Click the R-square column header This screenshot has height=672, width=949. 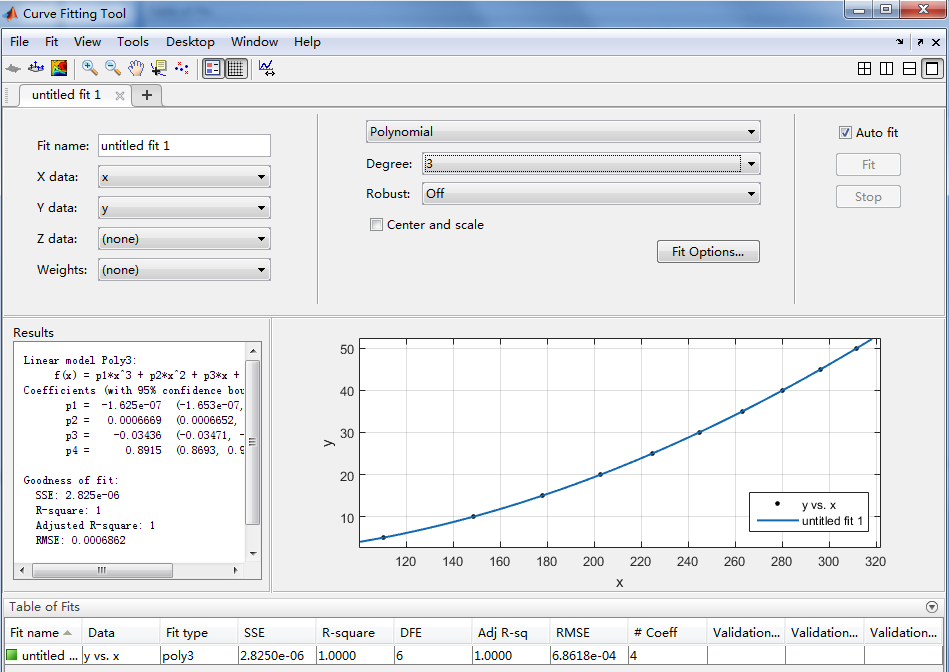[x=355, y=633]
